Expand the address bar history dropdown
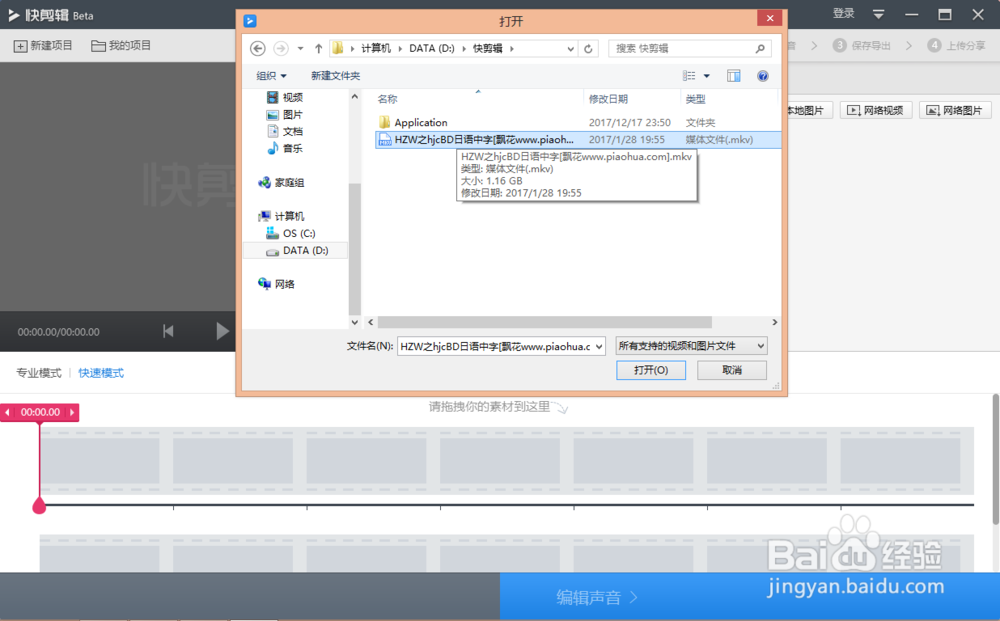 click(x=571, y=48)
